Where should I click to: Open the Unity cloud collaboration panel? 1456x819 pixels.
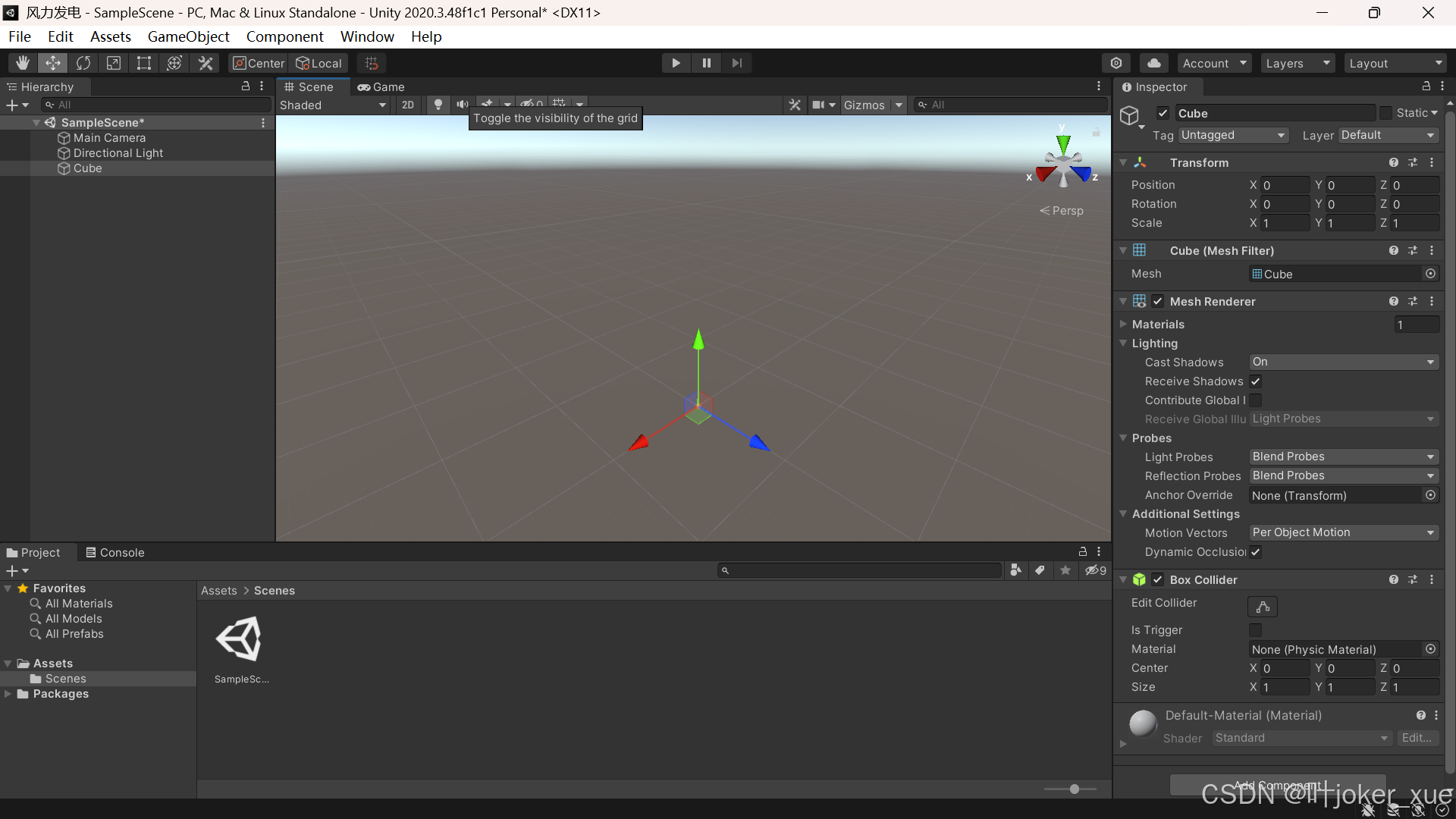click(x=1154, y=63)
